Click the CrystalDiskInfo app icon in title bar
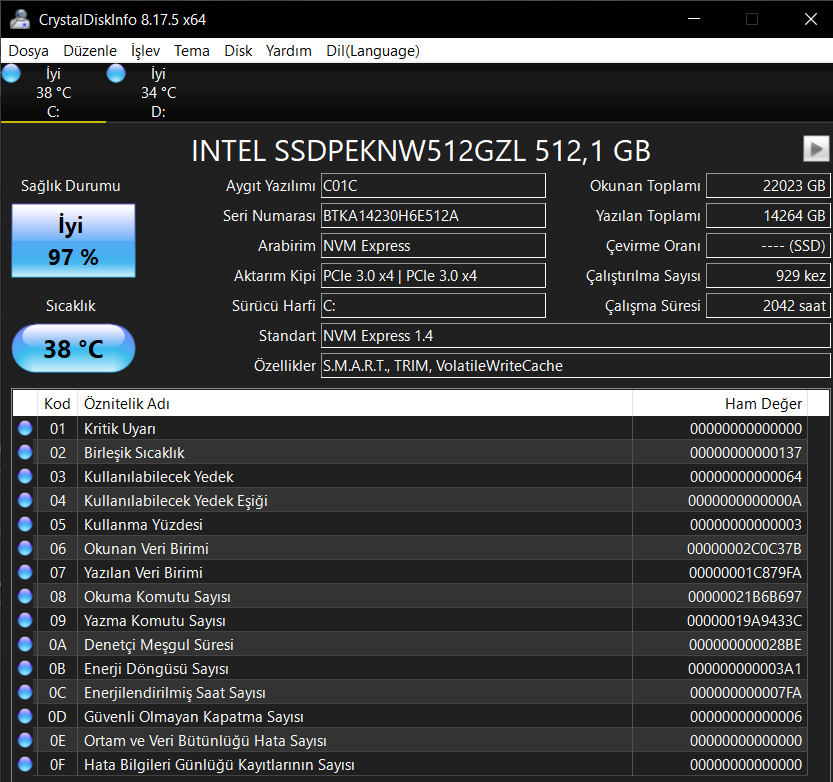This screenshot has height=782, width=833. 19,19
